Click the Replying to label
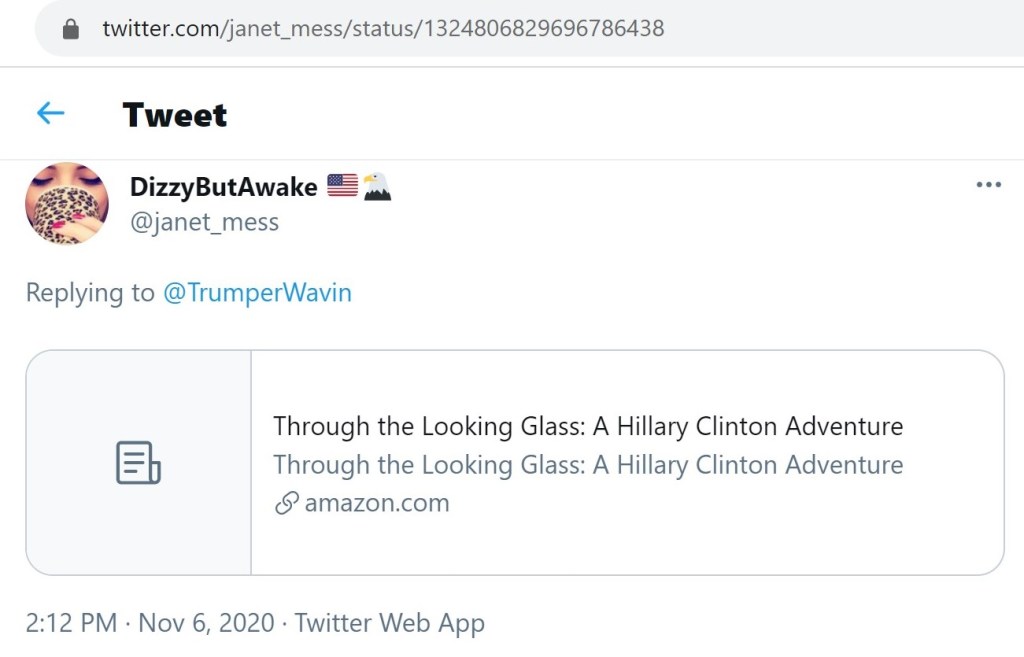1024x657 pixels. click(89, 293)
